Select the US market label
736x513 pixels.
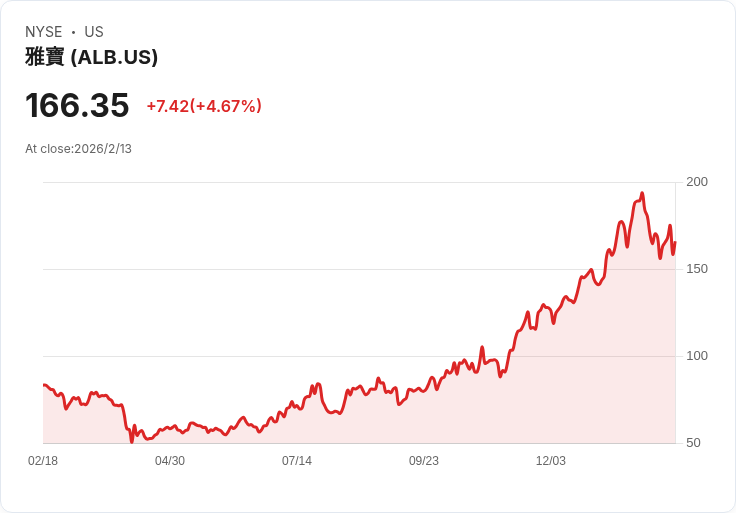94,32
